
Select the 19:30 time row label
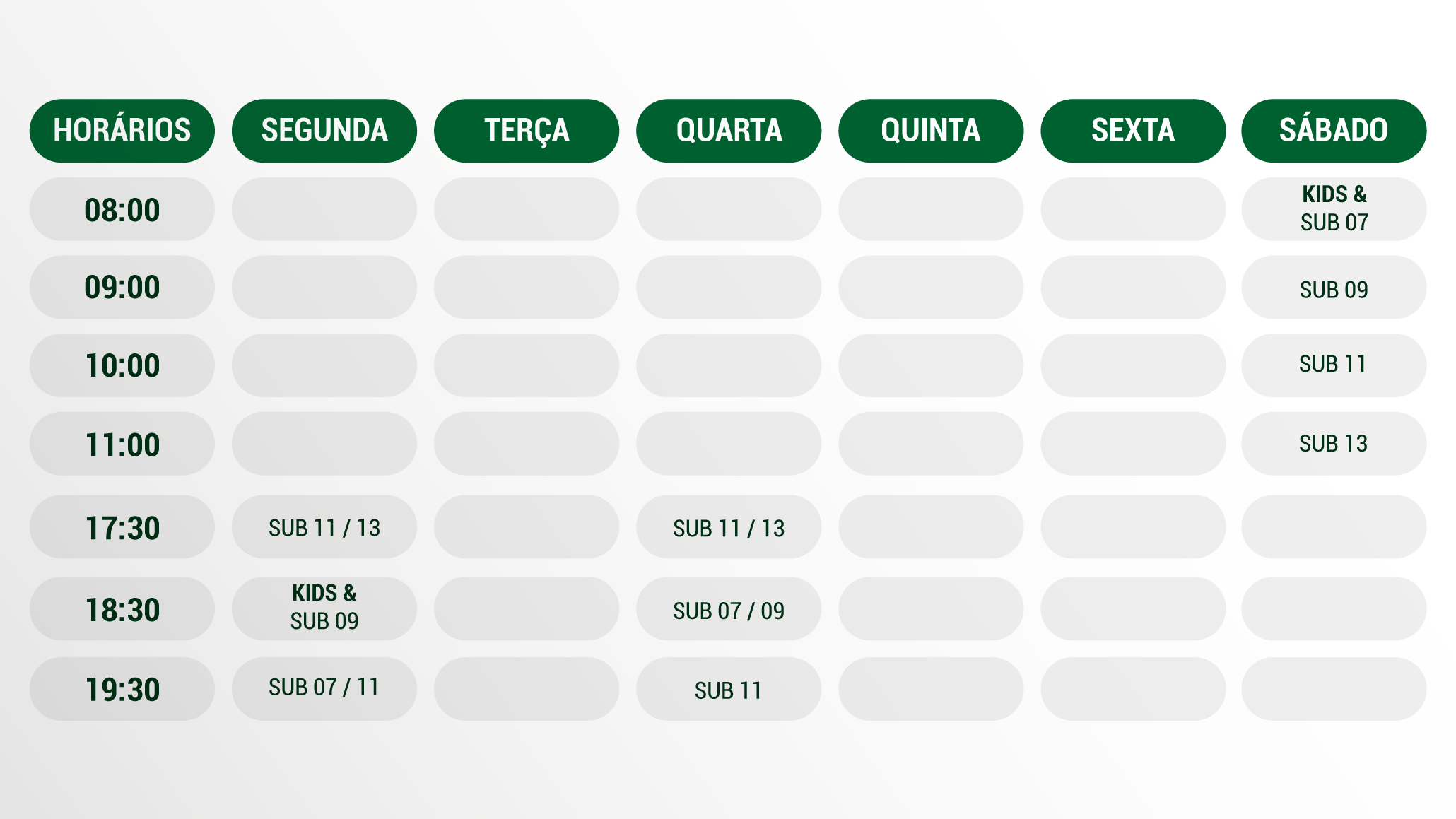coord(122,689)
